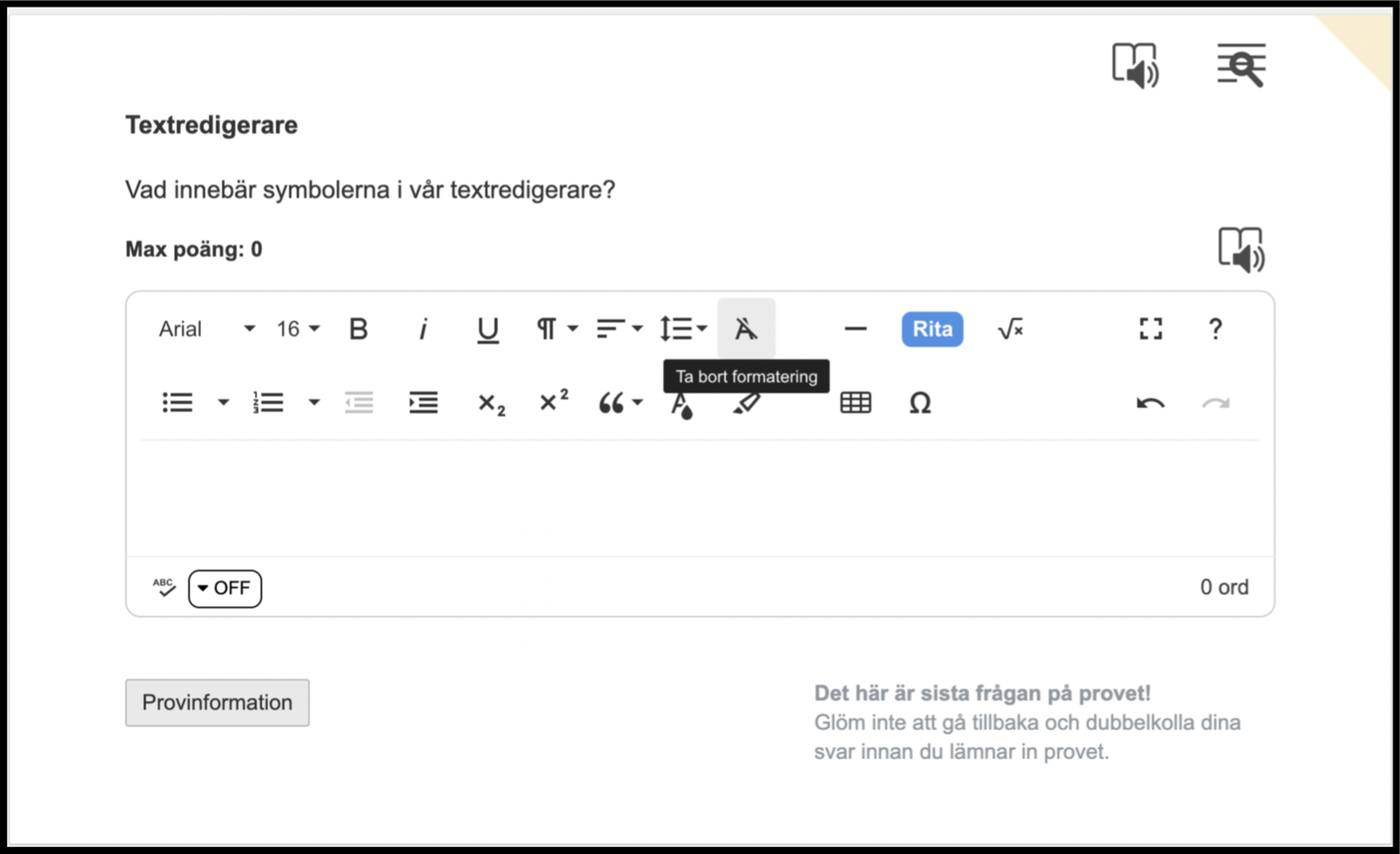The width and height of the screenshot is (1400, 854).
Task: Toggle underline formatting
Action: (487, 329)
